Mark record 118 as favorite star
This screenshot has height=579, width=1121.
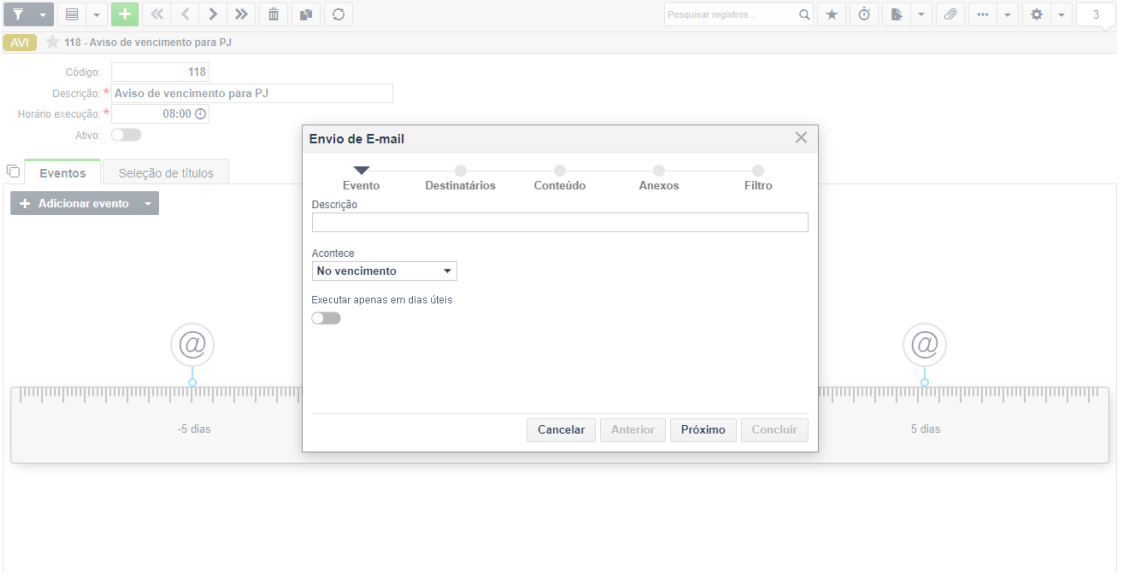coord(52,42)
